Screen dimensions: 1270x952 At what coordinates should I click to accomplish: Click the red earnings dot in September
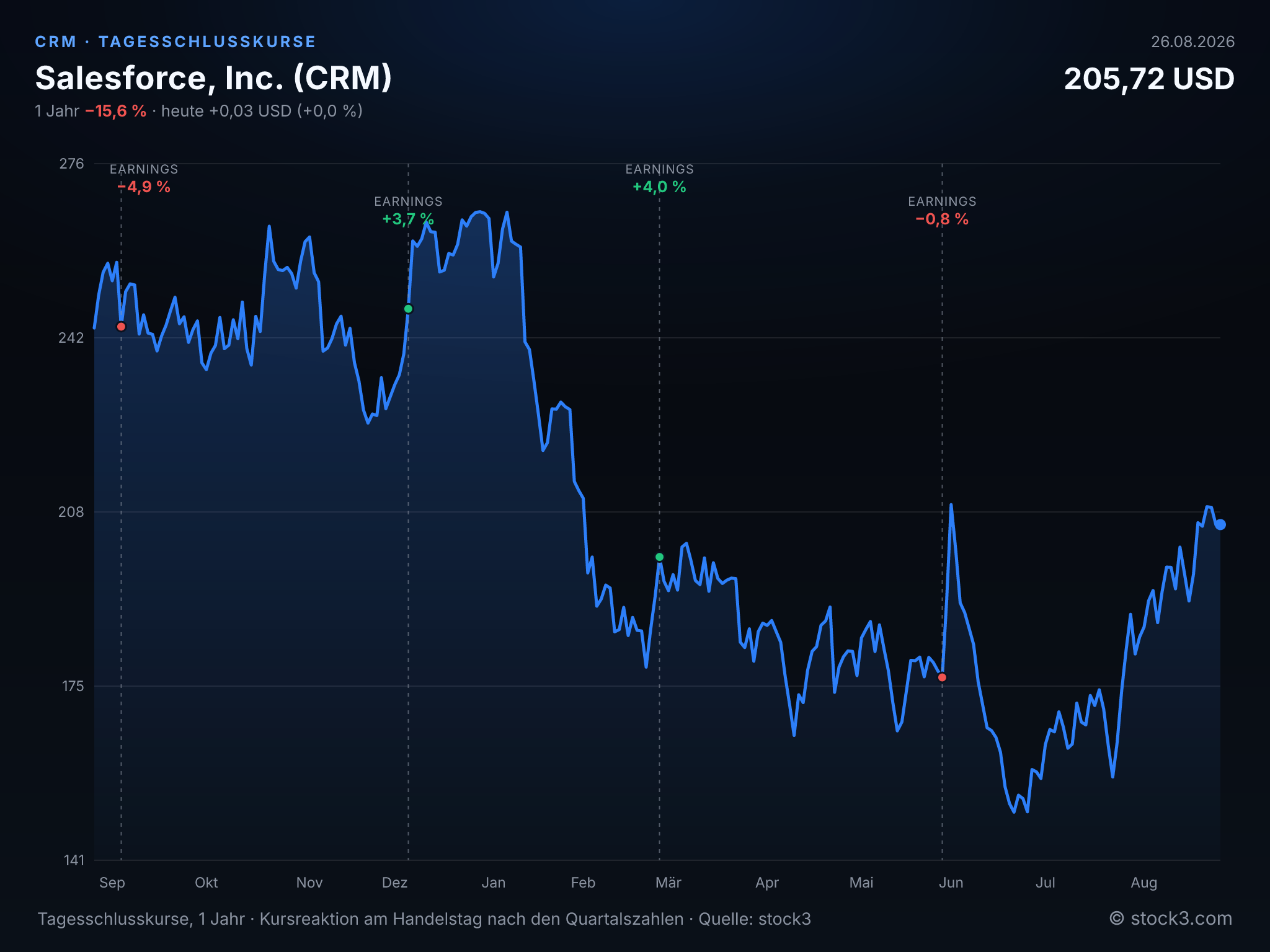[x=121, y=327]
